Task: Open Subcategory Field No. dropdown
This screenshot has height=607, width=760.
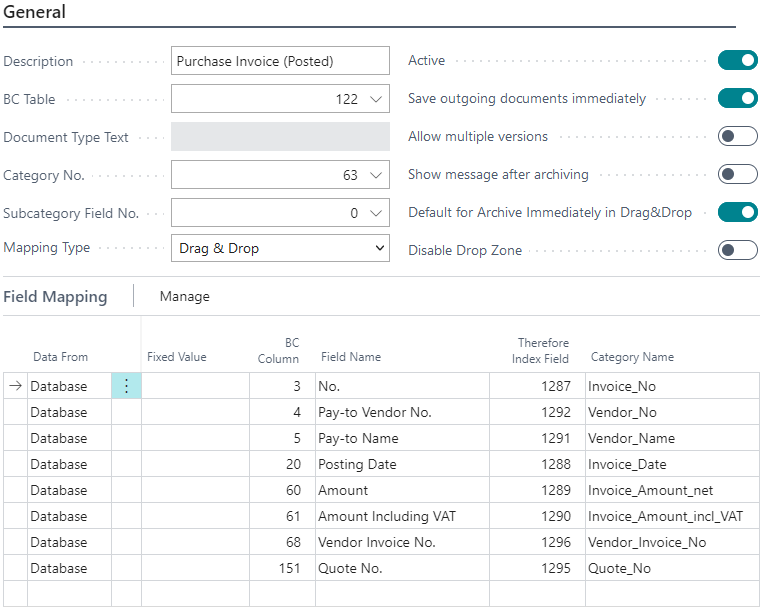Action: (x=376, y=213)
